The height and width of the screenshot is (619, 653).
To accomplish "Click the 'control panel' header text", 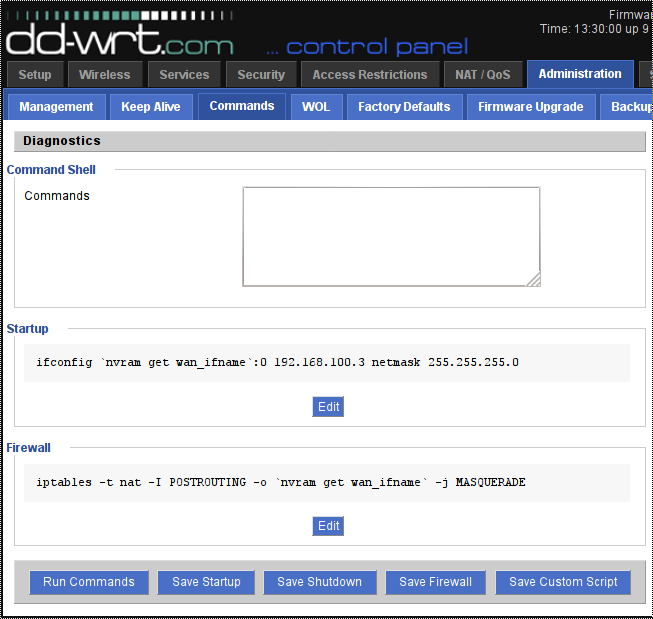I will (377, 47).
